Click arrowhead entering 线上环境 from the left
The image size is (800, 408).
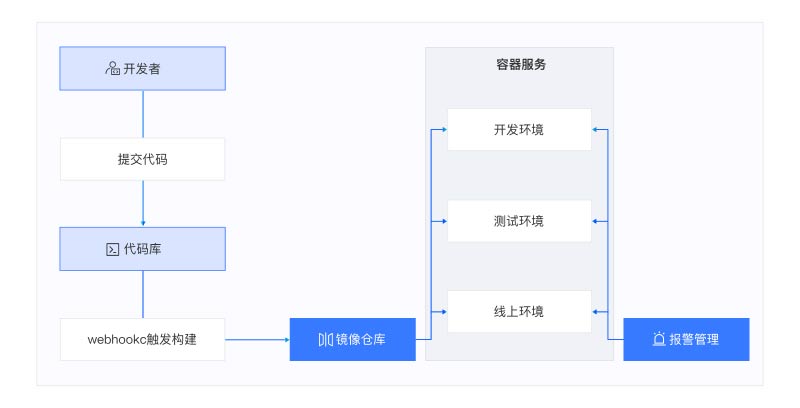[x=443, y=311]
